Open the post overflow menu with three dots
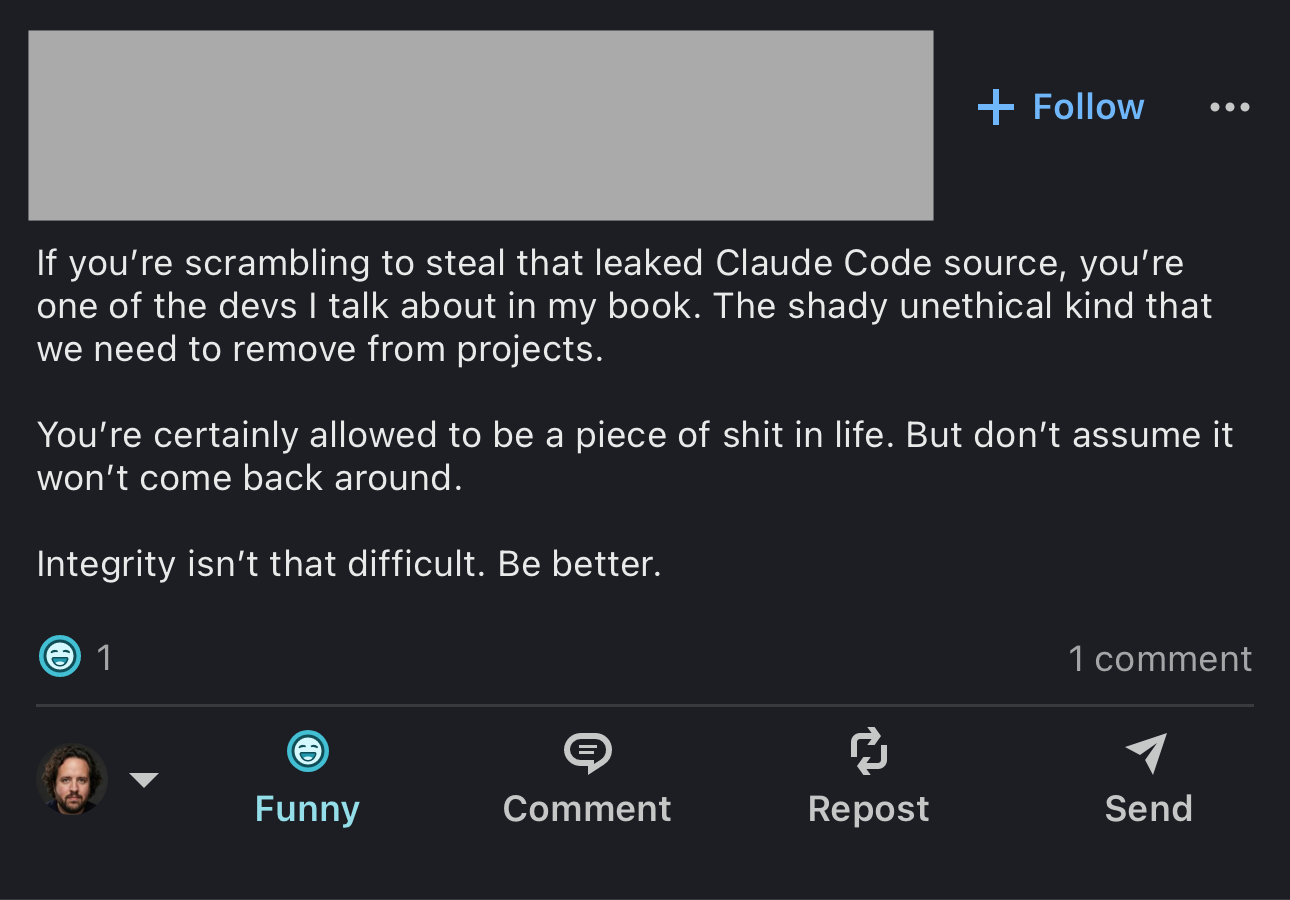Viewport: 1290px width, 900px height. (x=1230, y=107)
